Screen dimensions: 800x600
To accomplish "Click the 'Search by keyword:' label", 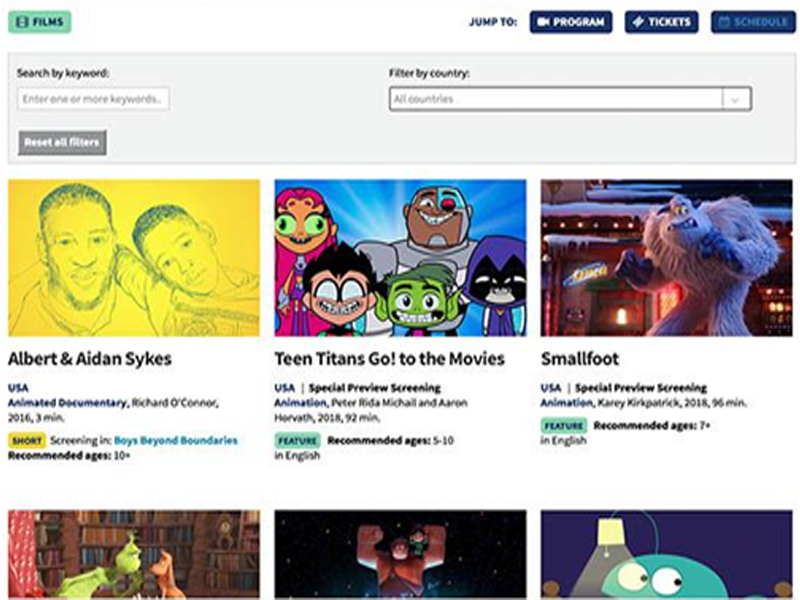I will 63,73.
